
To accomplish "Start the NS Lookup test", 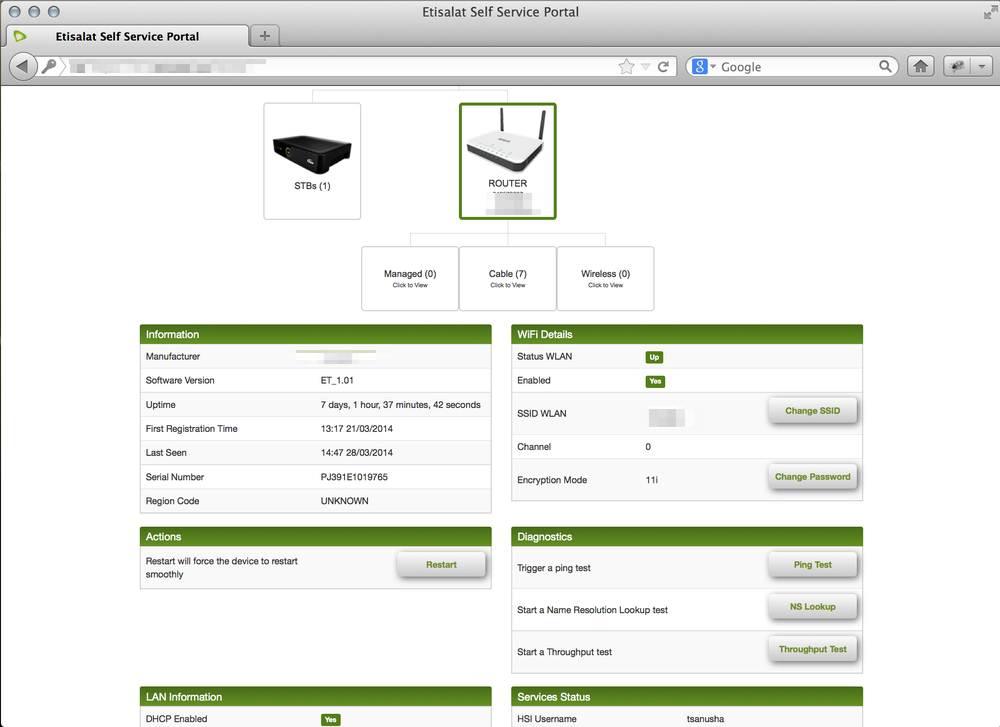I will pyautogui.click(x=812, y=607).
